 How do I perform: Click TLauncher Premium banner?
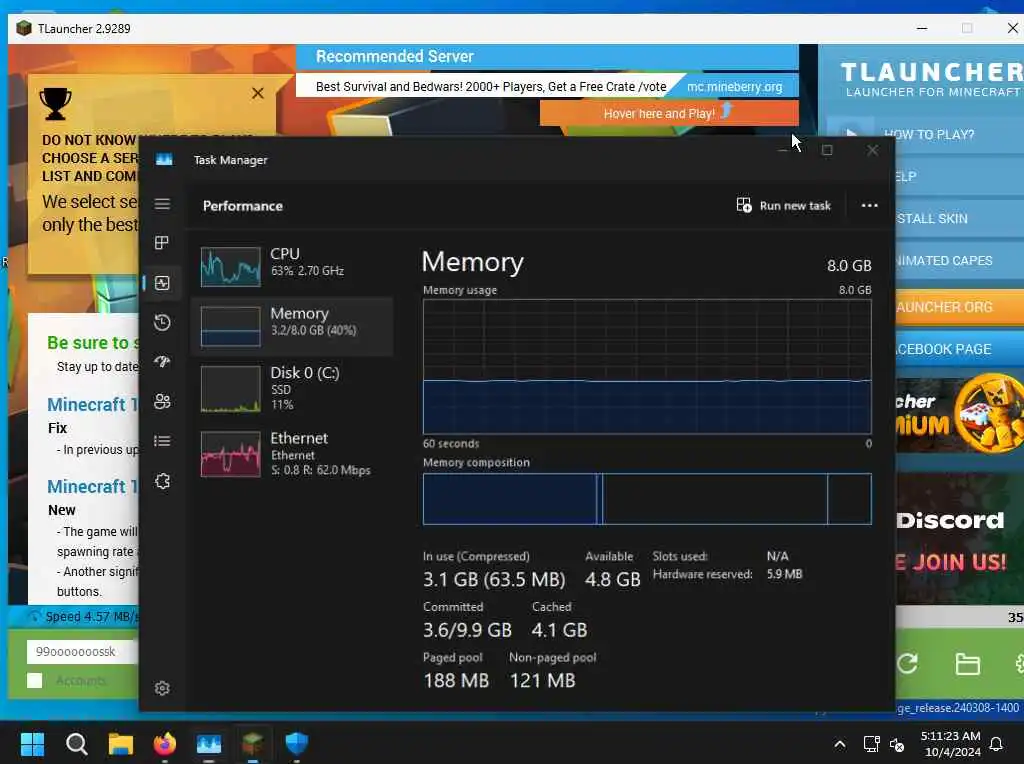click(x=959, y=414)
